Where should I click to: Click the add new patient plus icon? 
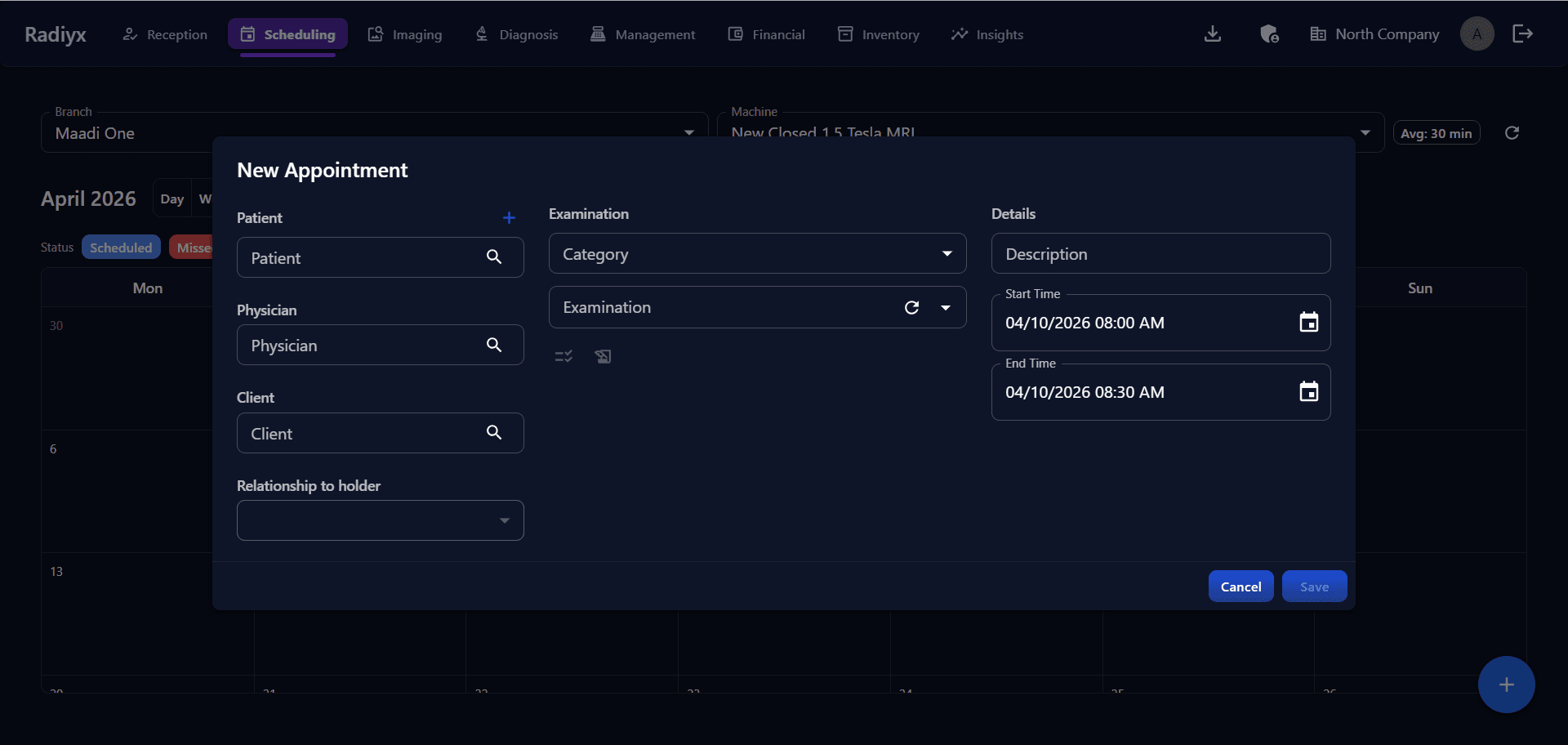(x=509, y=217)
